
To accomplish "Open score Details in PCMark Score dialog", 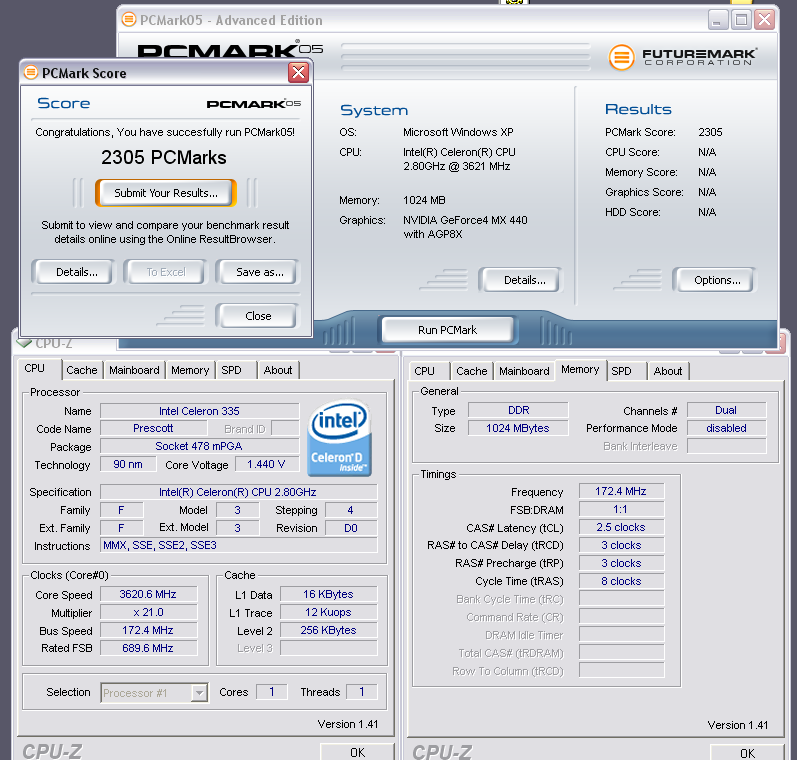I will point(76,272).
